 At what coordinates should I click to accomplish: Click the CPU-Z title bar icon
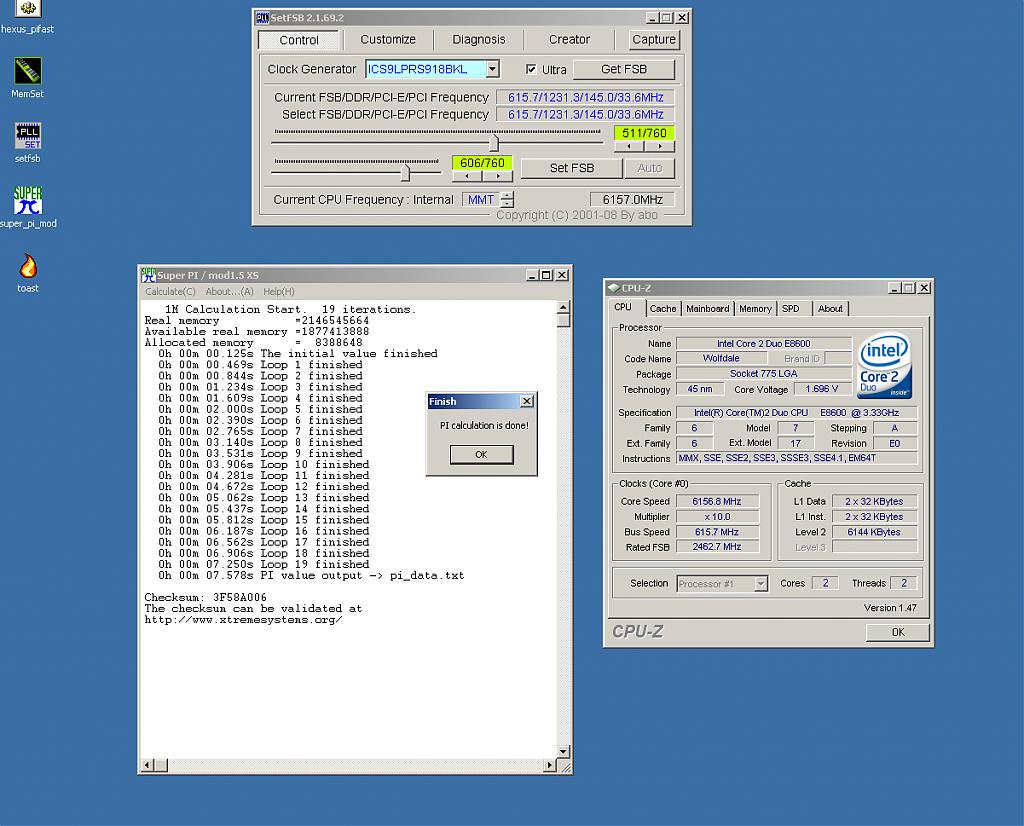point(613,288)
